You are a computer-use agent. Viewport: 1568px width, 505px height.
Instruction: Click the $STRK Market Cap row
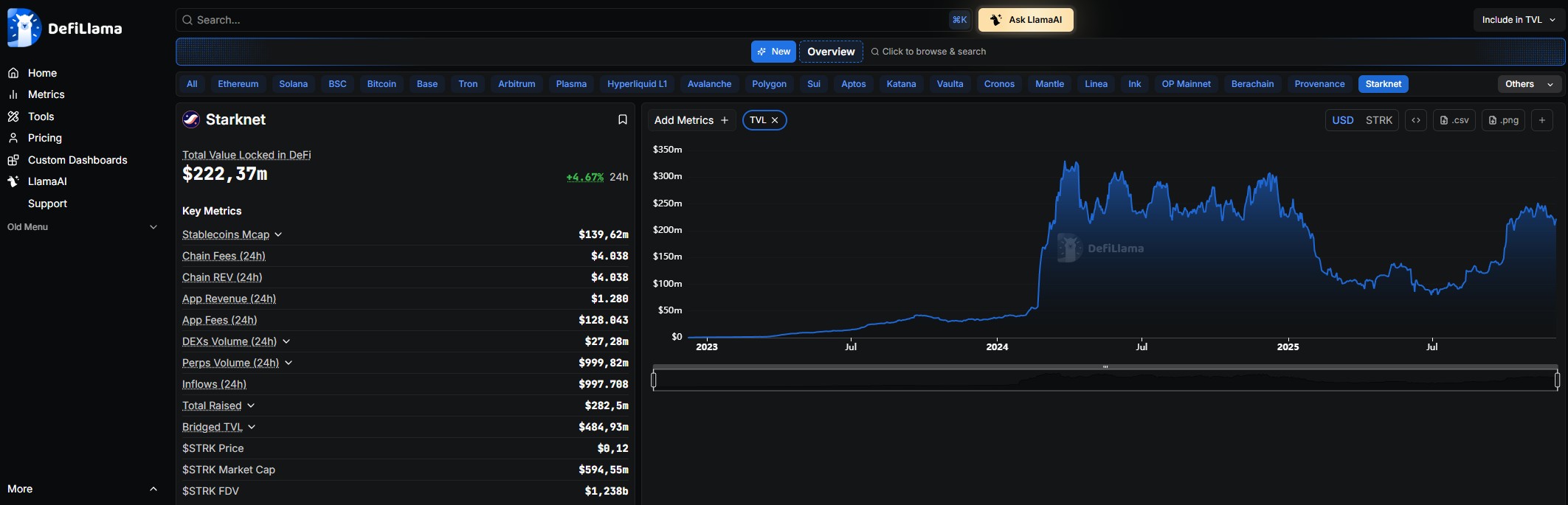tap(405, 470)
